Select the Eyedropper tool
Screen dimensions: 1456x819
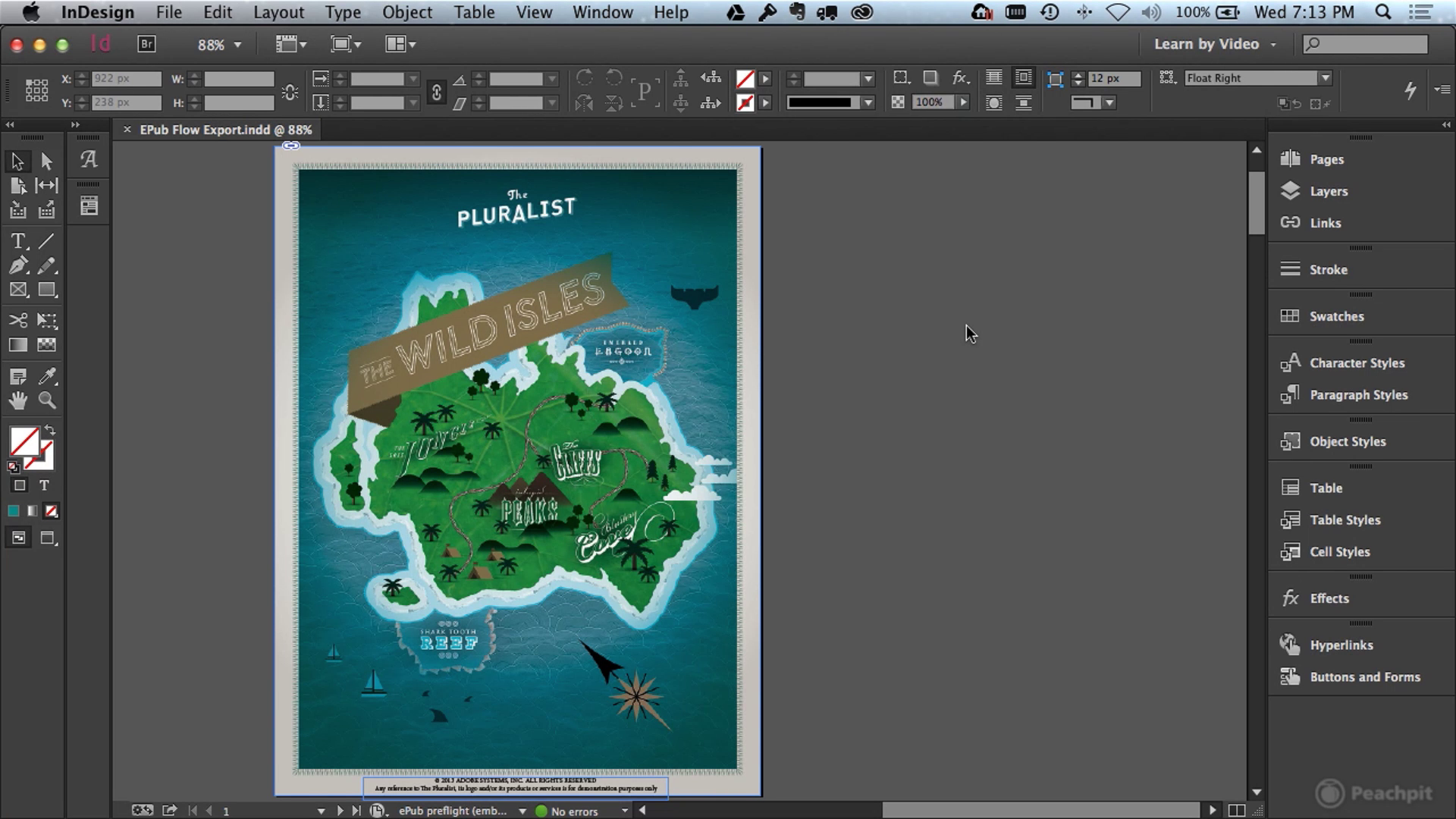(x=47, y=376)
